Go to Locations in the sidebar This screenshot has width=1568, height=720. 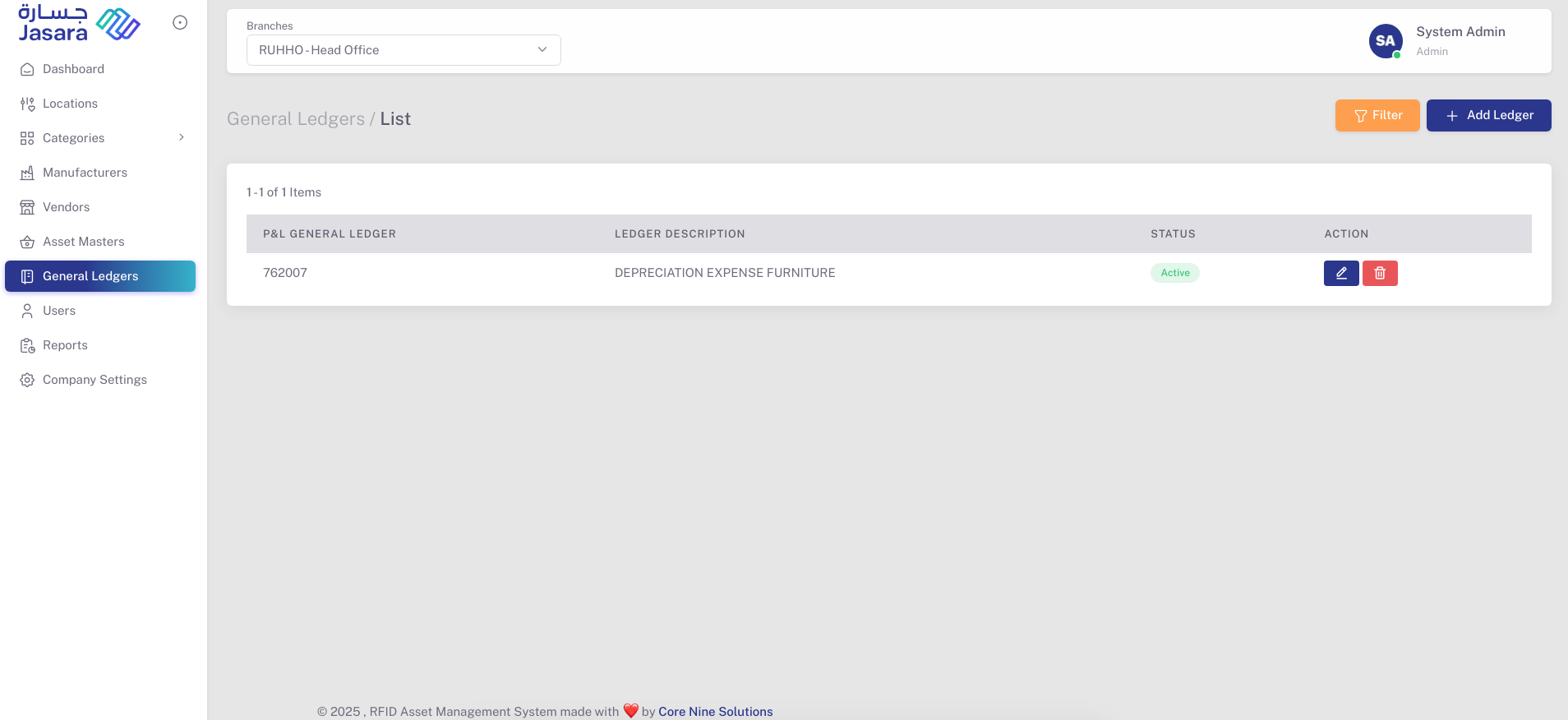70,104
